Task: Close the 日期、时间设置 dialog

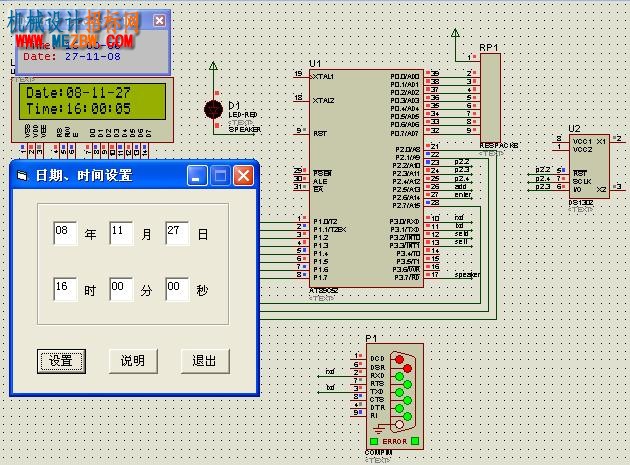Action: (243, 176)
